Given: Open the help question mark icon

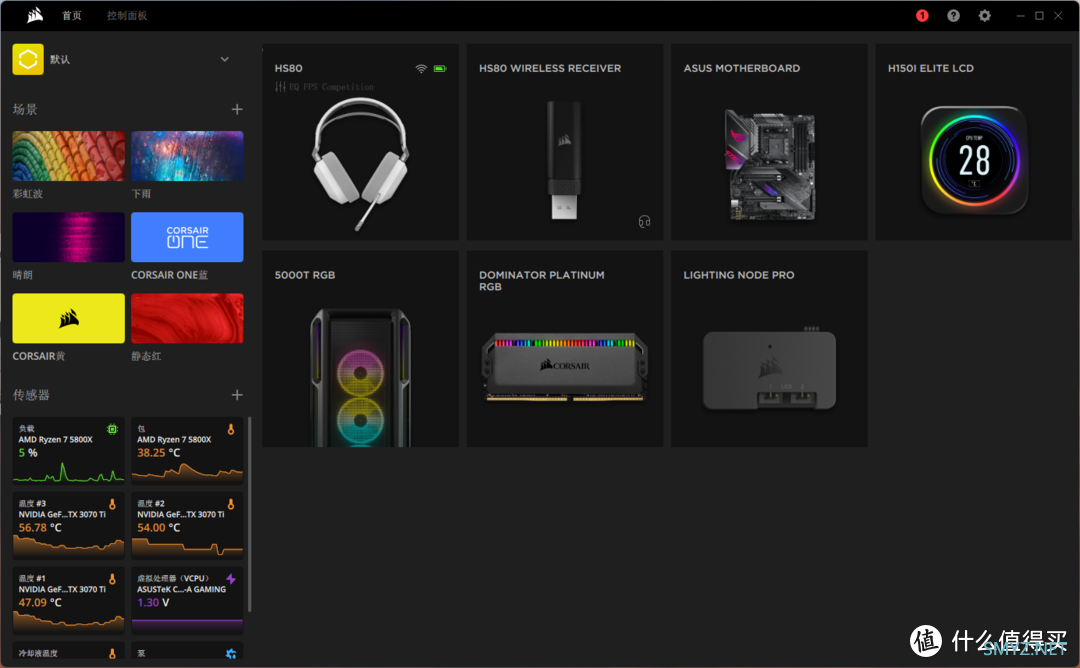Looking at the screenshot, I should coord(953,15).
